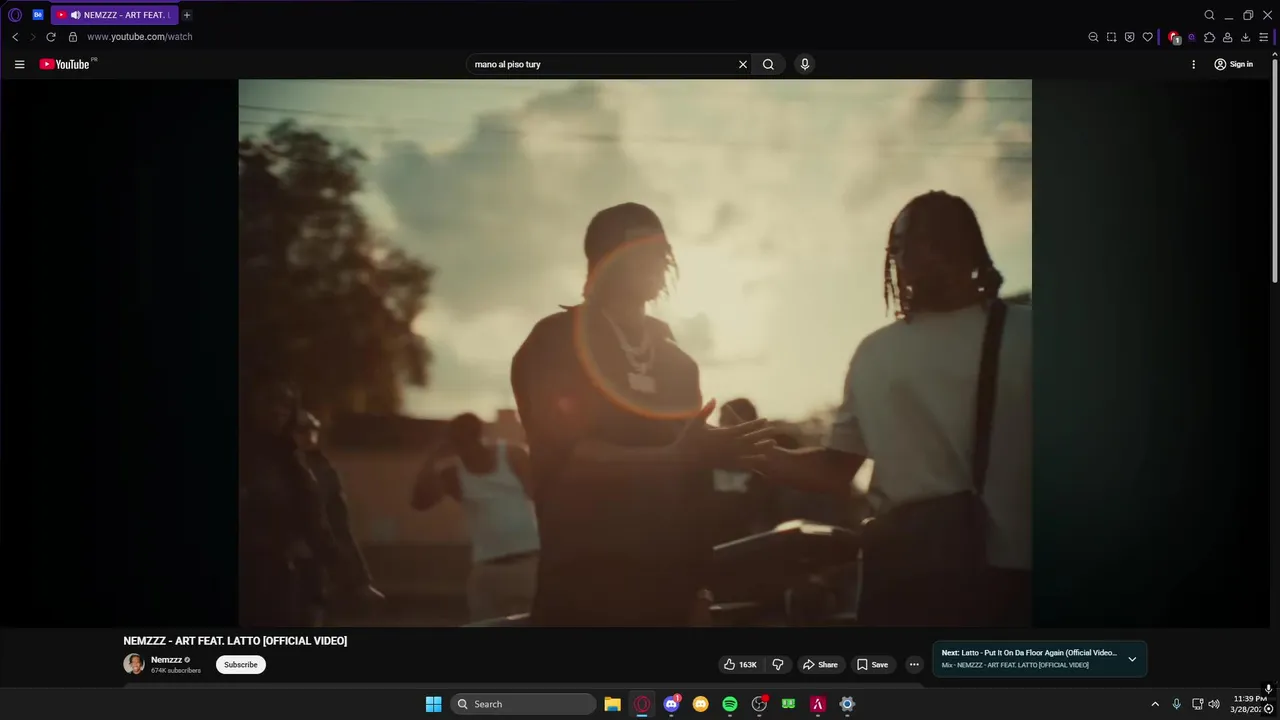The width and height of the screenshot is (1280, 720).
Task: Open File Explorer from the taskbar
Action: pyautogui.click(x=613, y=704)
